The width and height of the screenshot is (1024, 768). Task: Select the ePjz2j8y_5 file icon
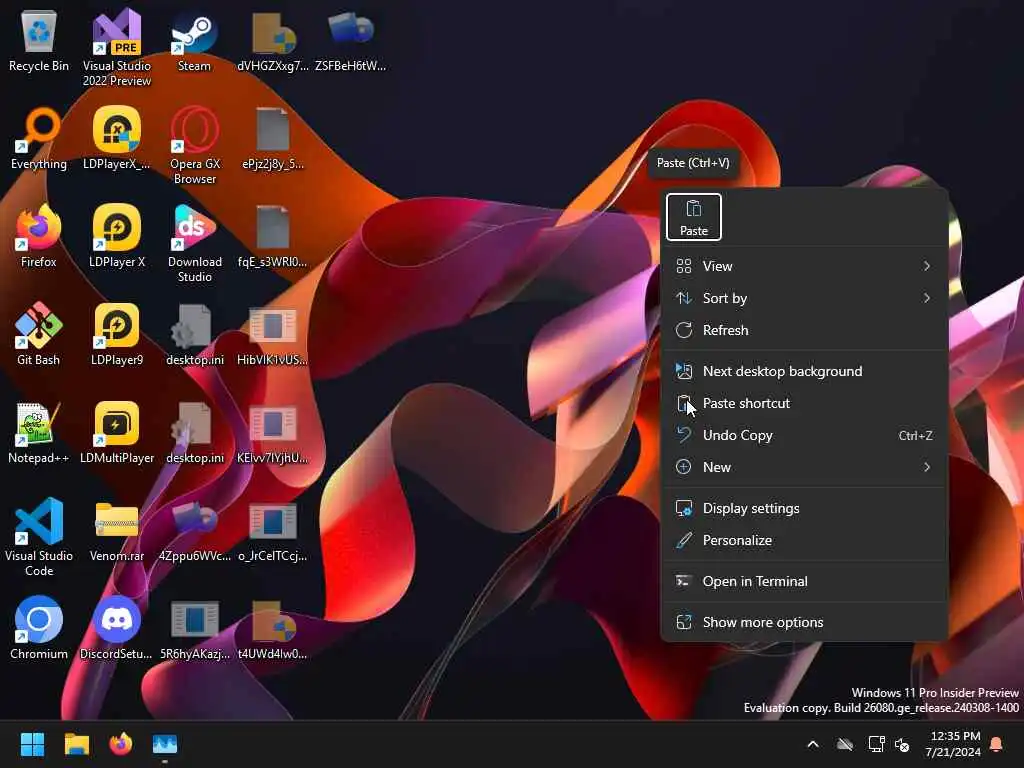(x=272, y=138)
